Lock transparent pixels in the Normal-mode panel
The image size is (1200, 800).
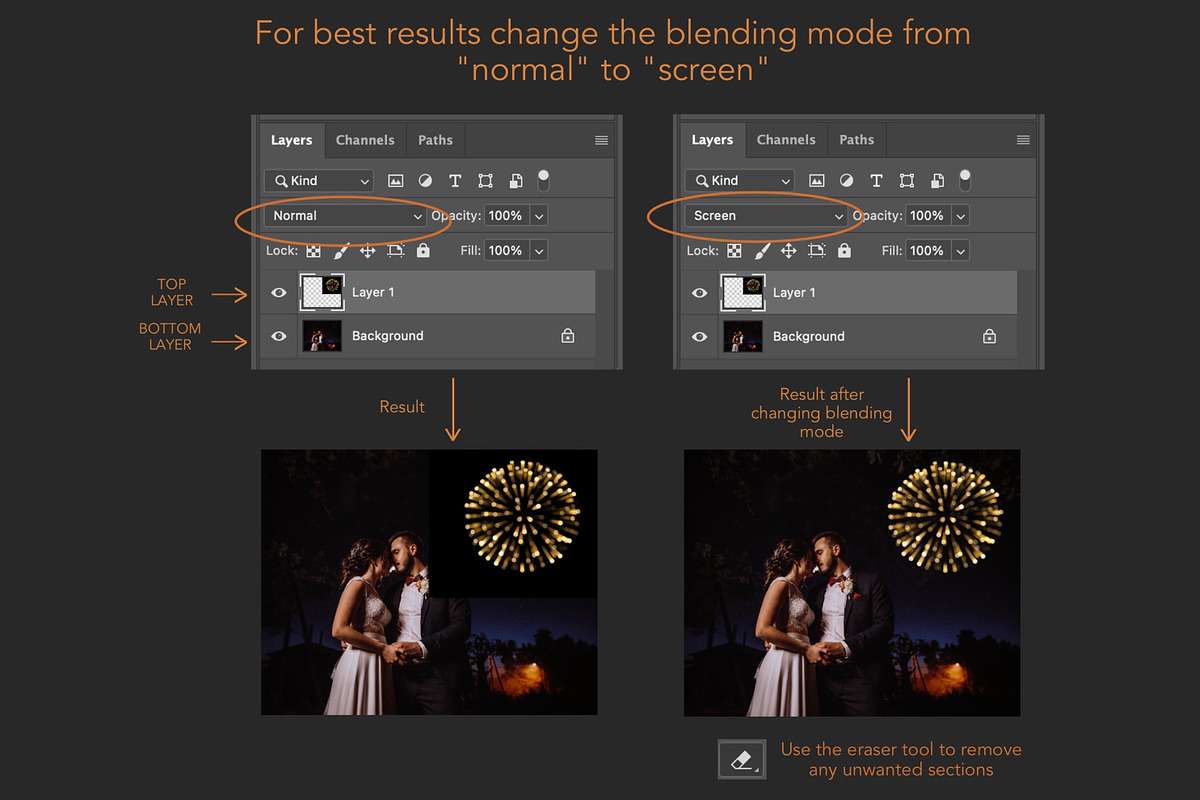coord(314,251)
